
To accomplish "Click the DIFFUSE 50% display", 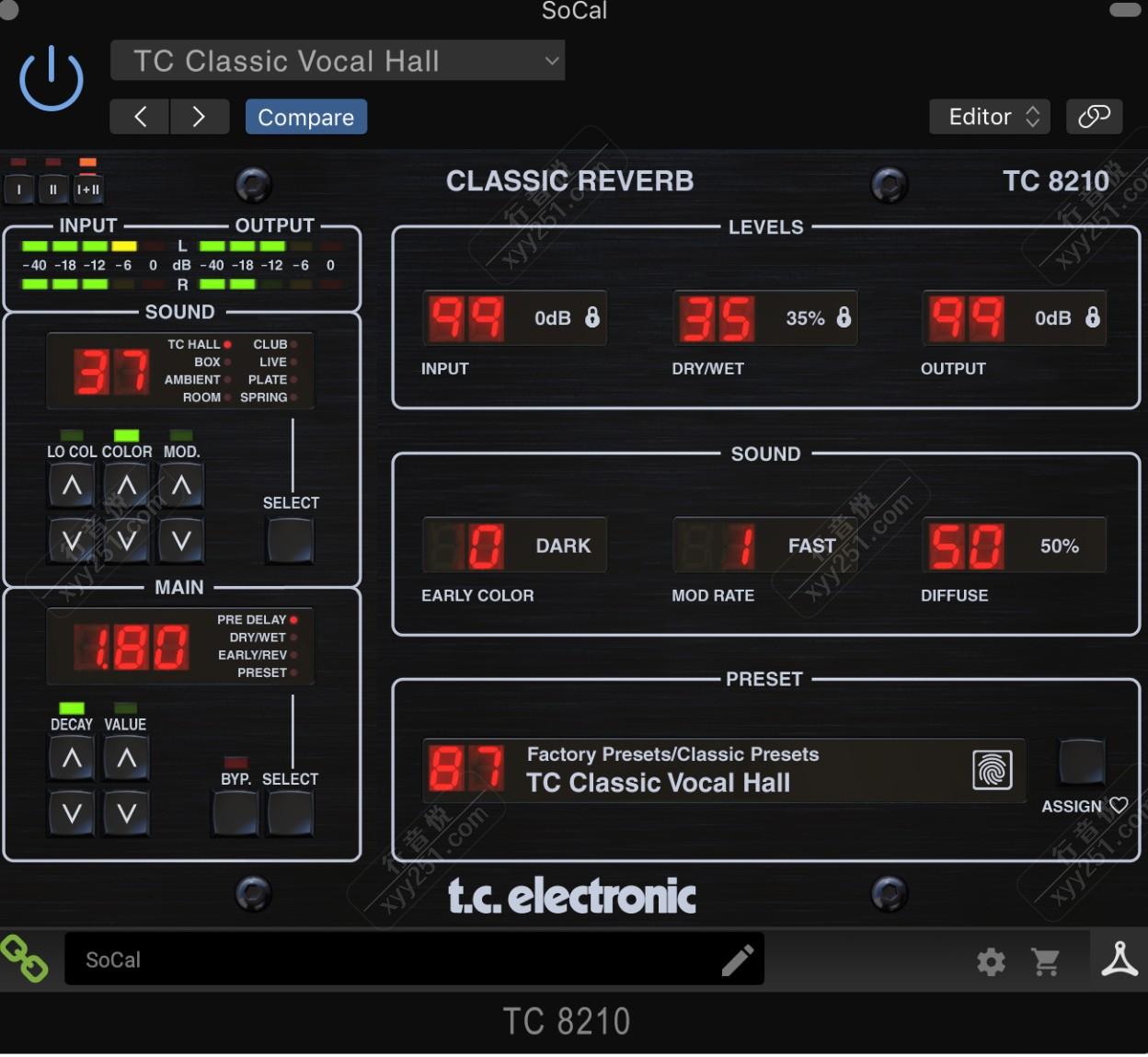I will [1014, 546].
